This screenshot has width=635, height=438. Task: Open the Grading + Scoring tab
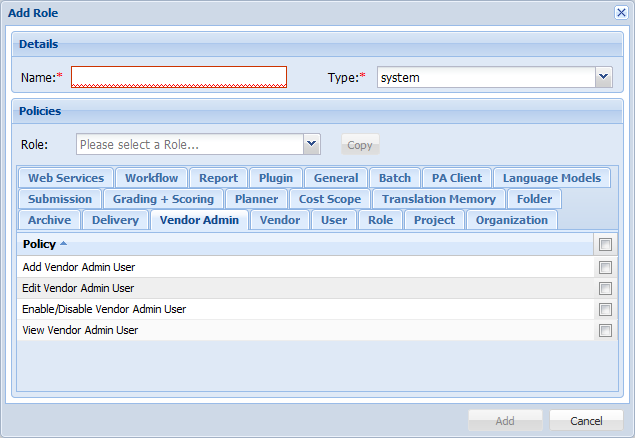tap(163, 199)
